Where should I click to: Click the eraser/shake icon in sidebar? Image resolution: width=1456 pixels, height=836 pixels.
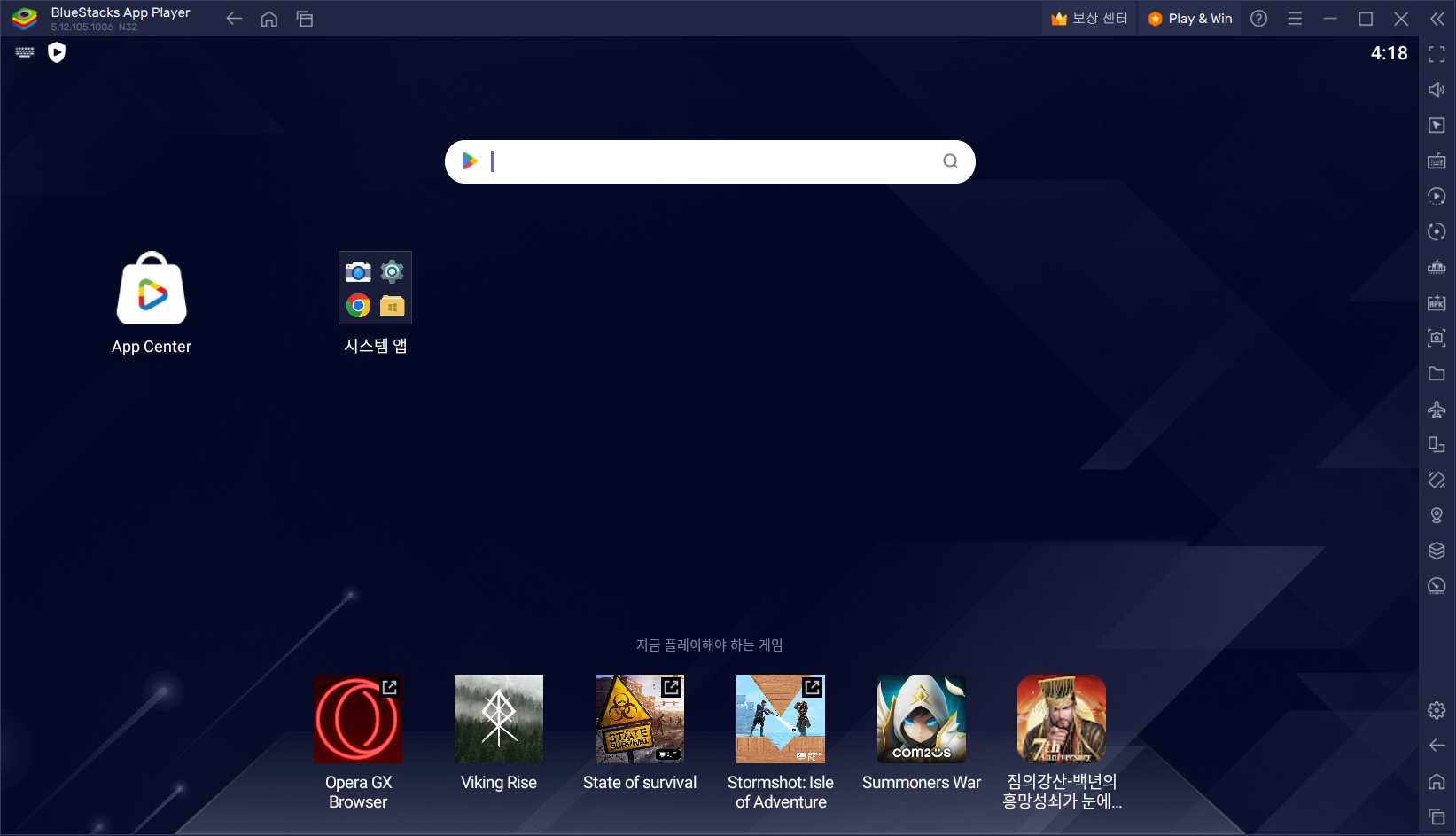pyautogui.click(x=1437, y=480)
